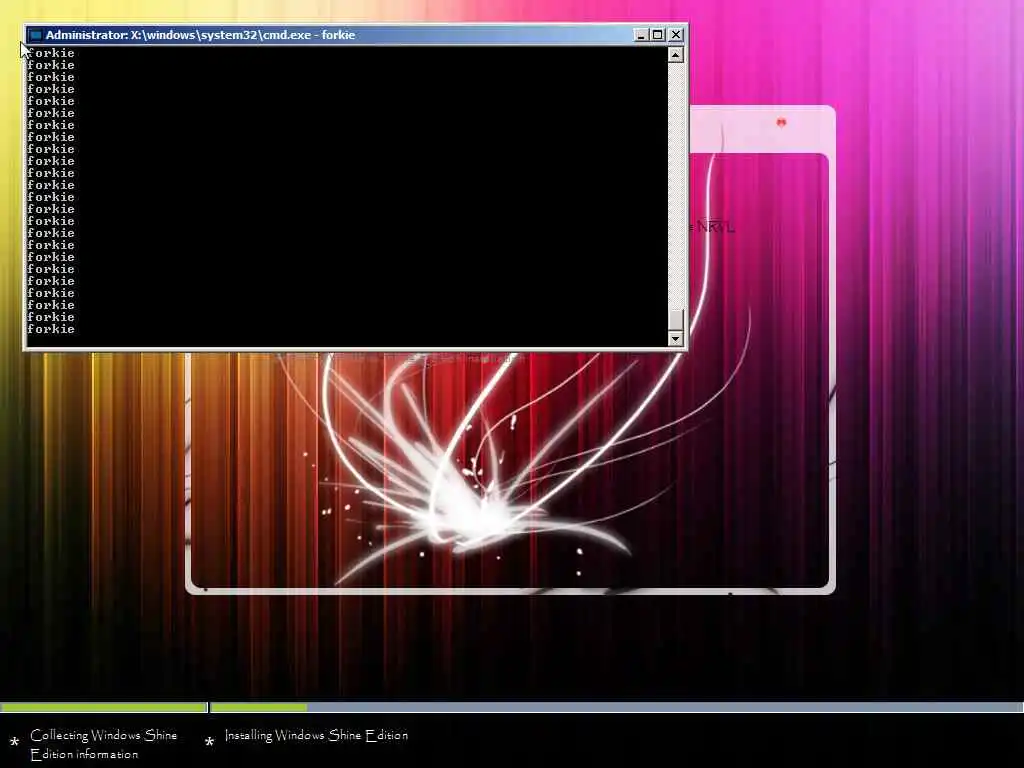Click the asterisk beside Collecting Windows Shine
Screen dimensions: 1024x768
click(x=14, y=743)
